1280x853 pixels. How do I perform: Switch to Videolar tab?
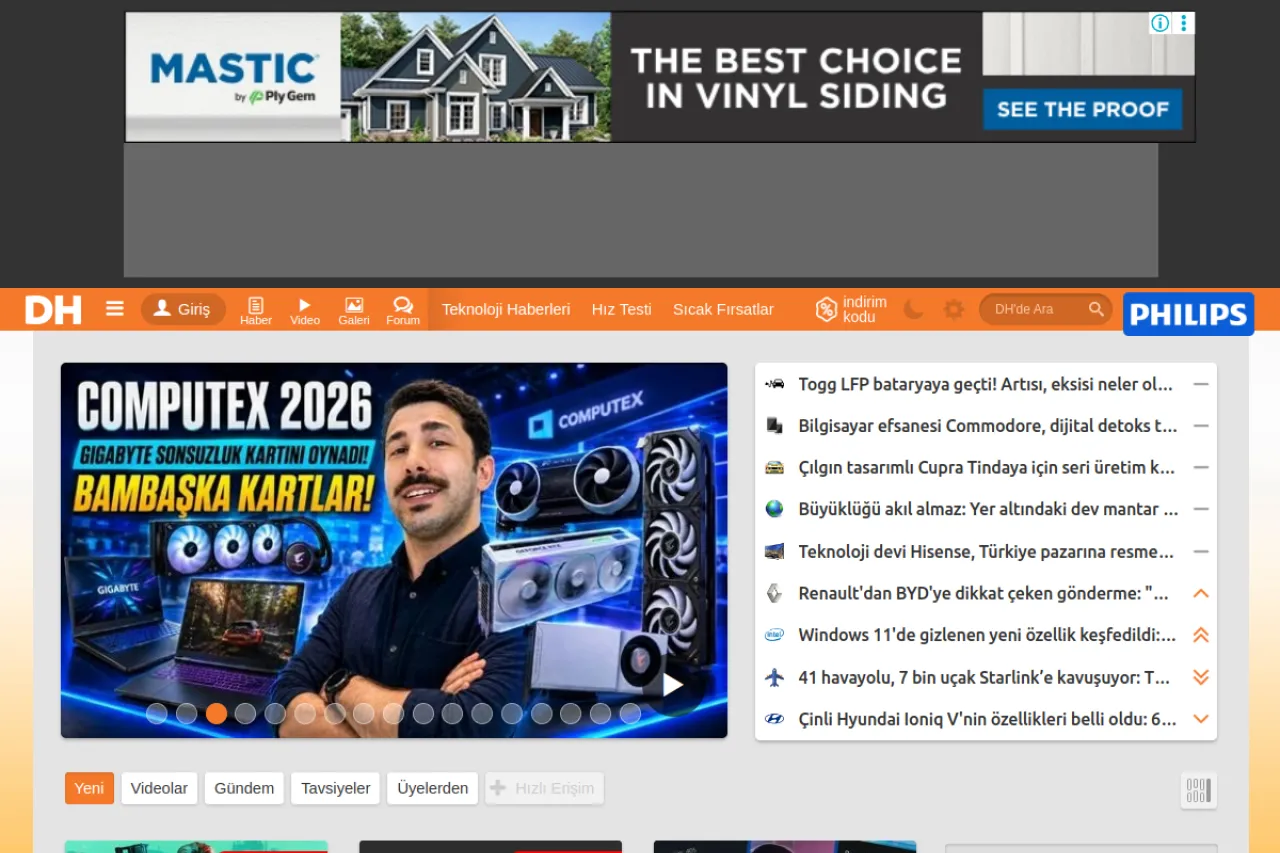[x=159, y=788]
